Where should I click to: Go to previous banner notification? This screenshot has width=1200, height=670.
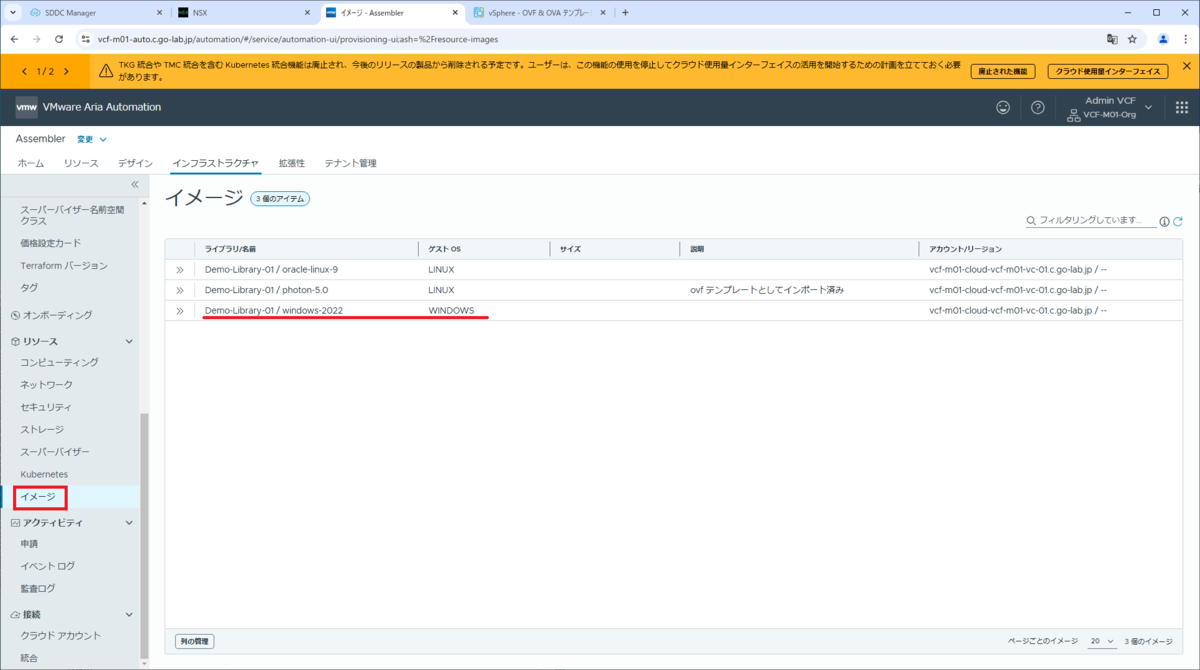(25, 71)
